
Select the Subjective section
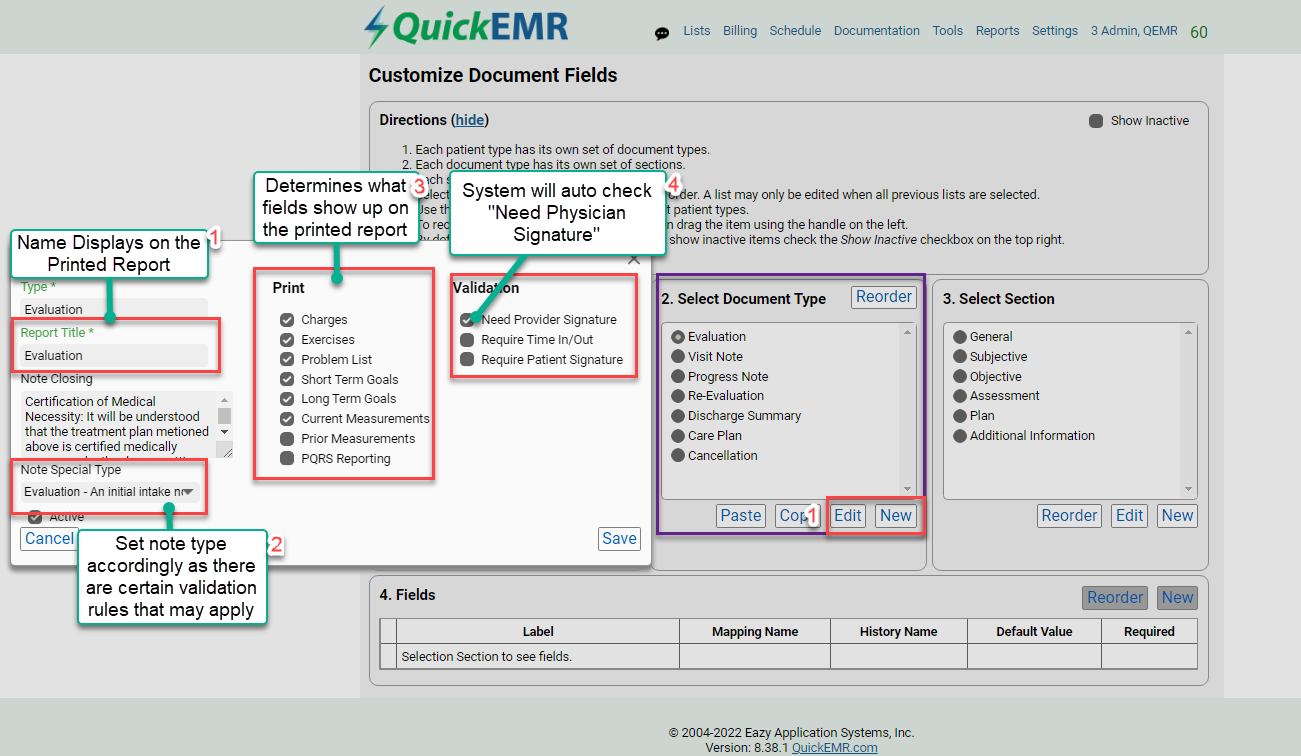[960, 357]
